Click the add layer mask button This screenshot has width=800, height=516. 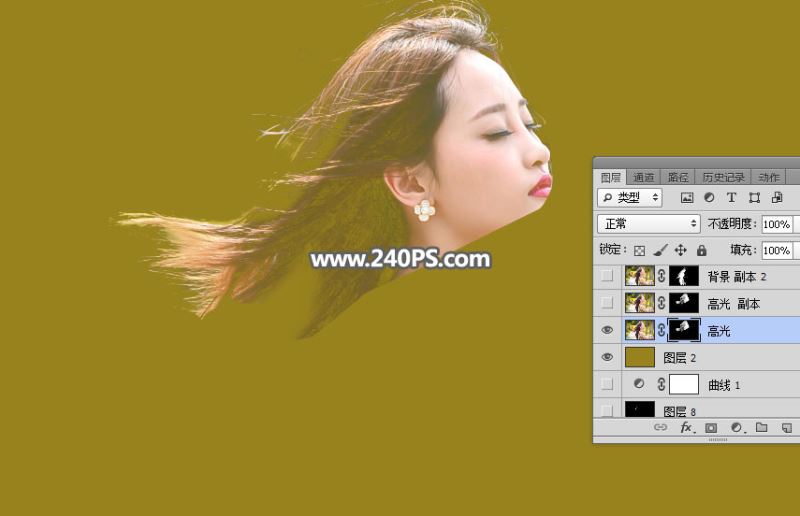point(711,427)
